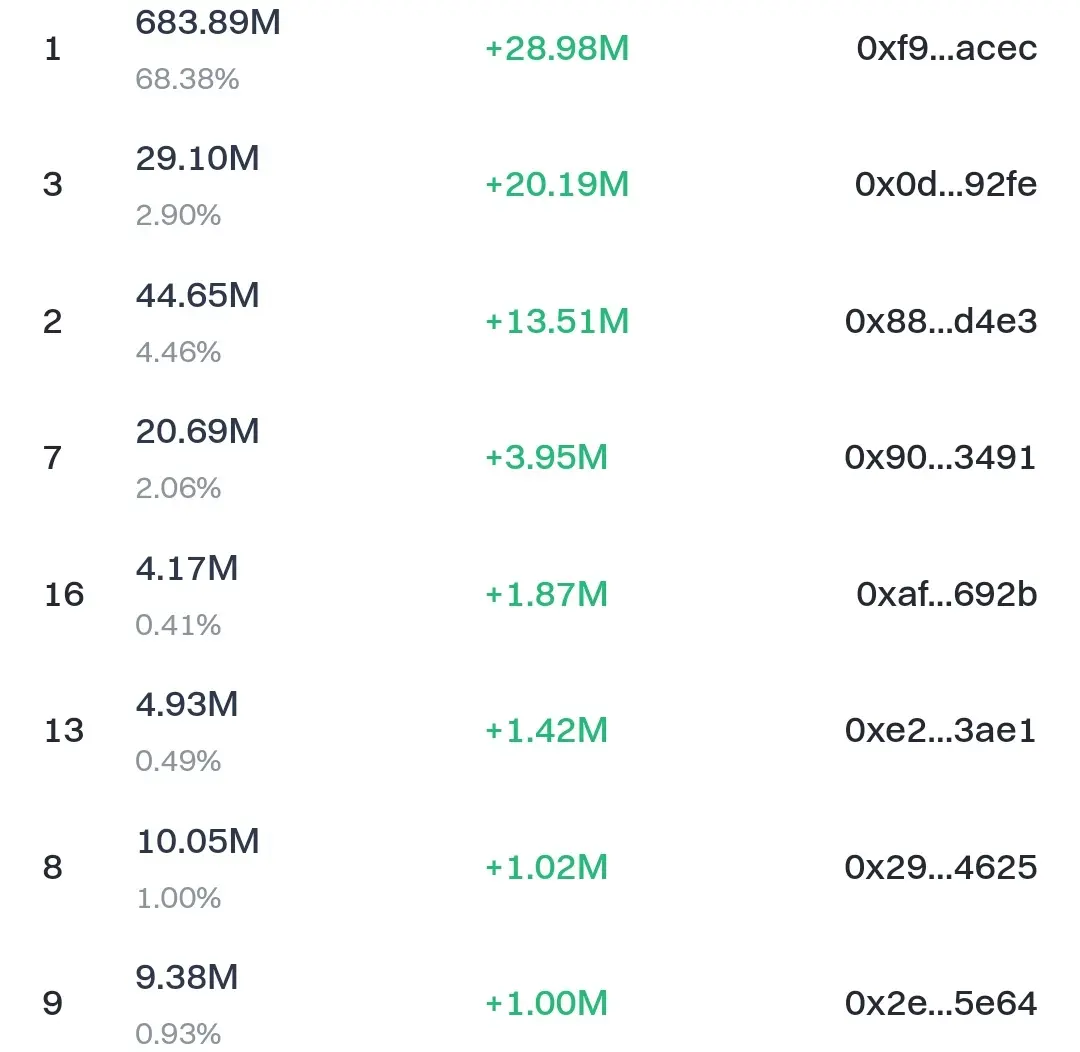Click the 683.89M holdings amount

coord(208,22)
